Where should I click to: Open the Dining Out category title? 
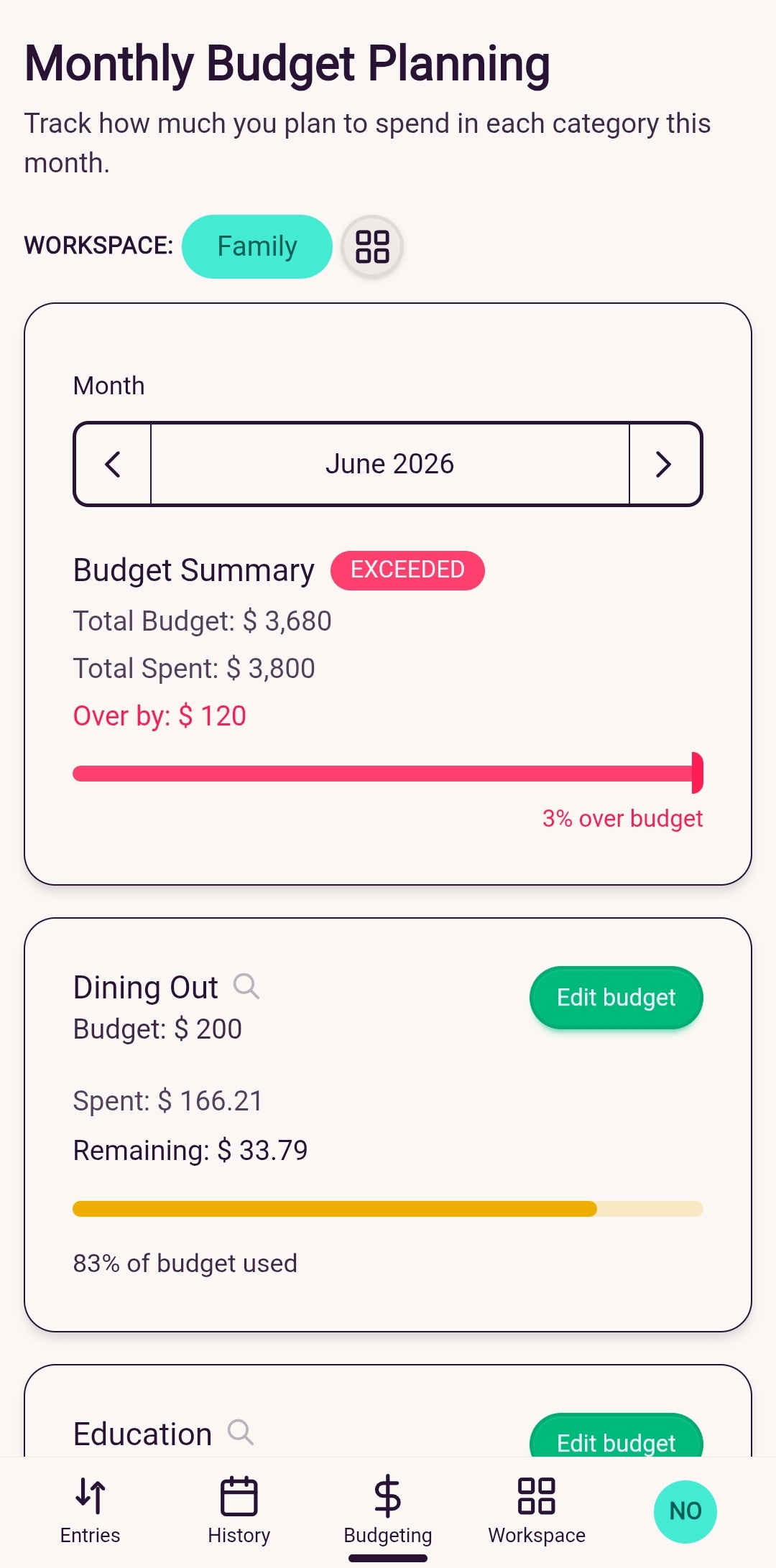click(146, 987)
